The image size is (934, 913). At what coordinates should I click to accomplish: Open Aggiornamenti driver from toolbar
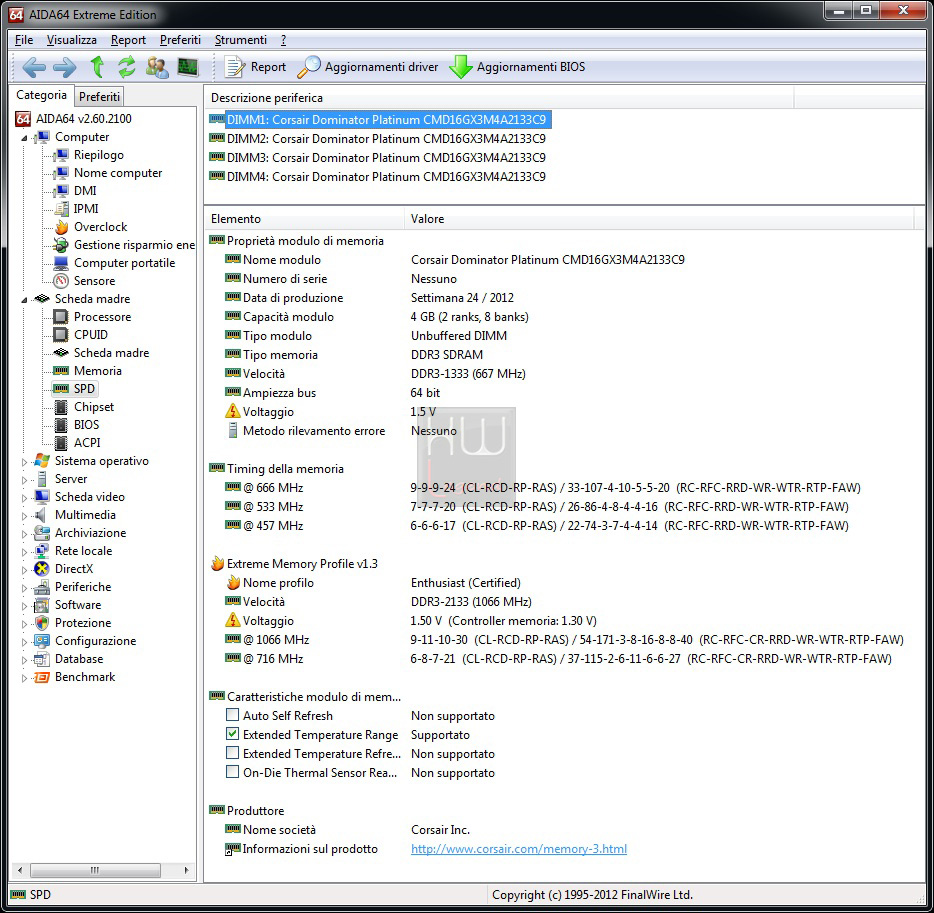point(368,67)
